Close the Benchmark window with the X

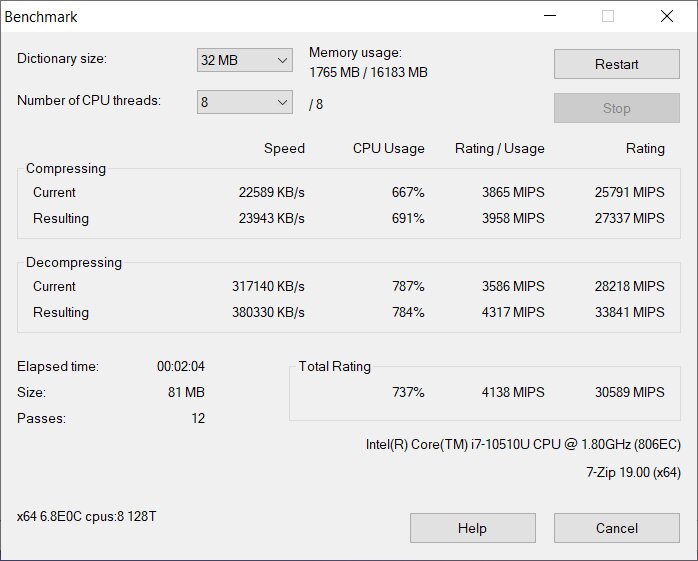(667, 16)
